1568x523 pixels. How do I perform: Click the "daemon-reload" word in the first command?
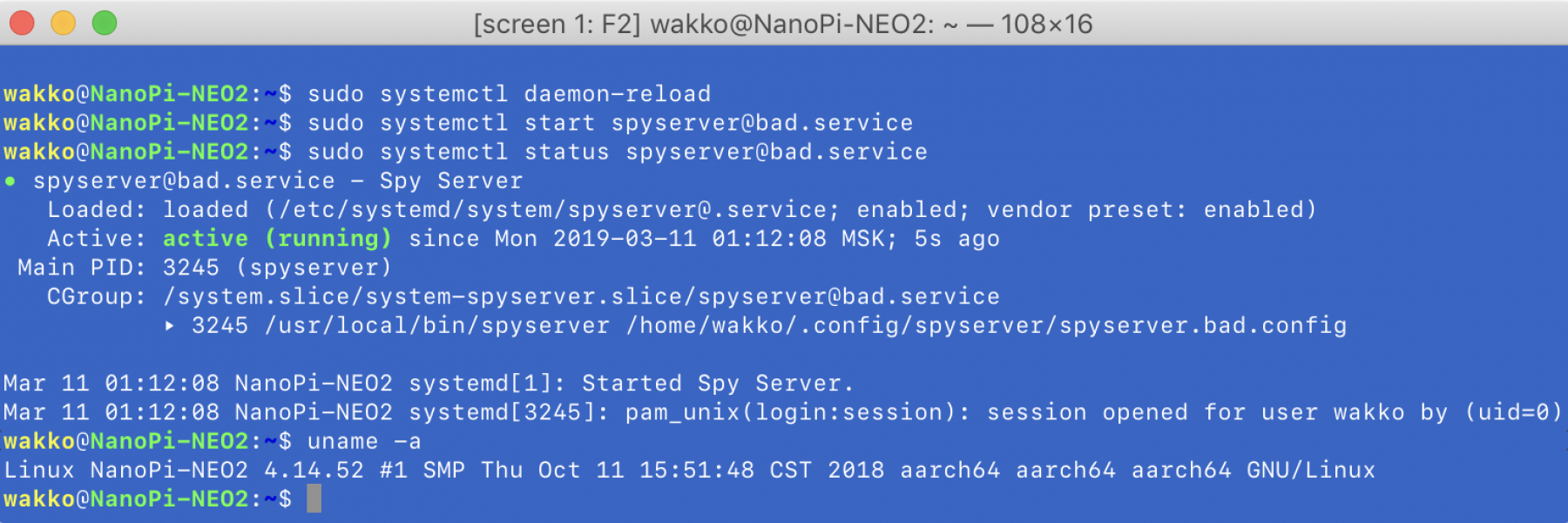point(617,94)
